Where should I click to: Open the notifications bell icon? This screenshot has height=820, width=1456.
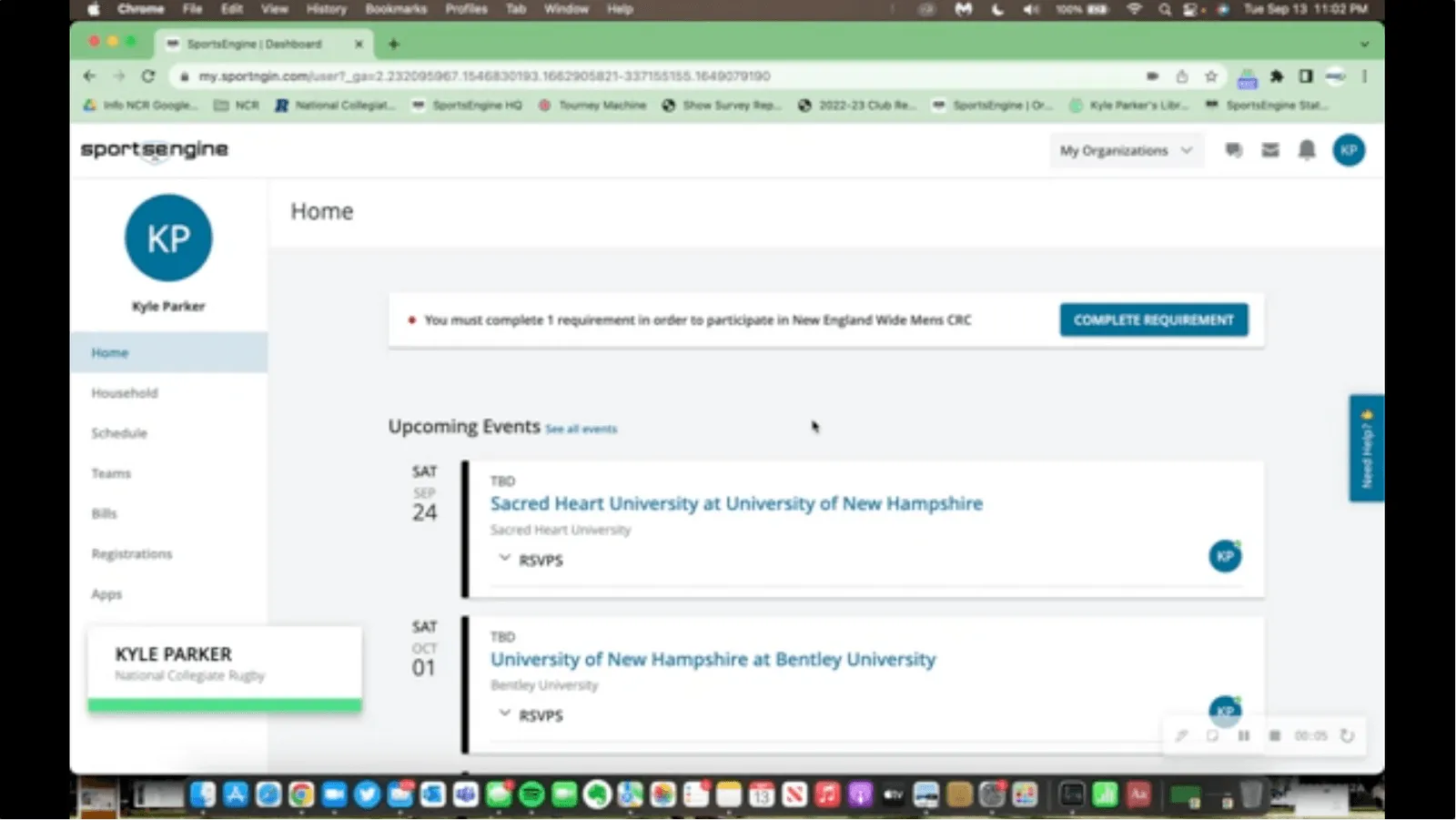pyautogui.click(x=1307, y=150)
